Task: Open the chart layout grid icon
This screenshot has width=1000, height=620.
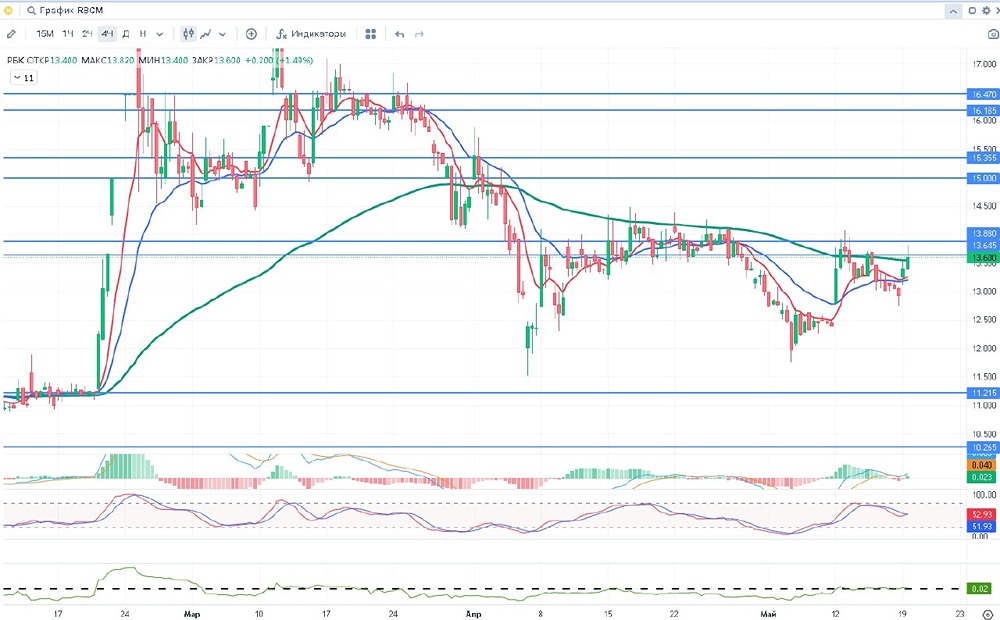Action: click(x=371, y=34)
